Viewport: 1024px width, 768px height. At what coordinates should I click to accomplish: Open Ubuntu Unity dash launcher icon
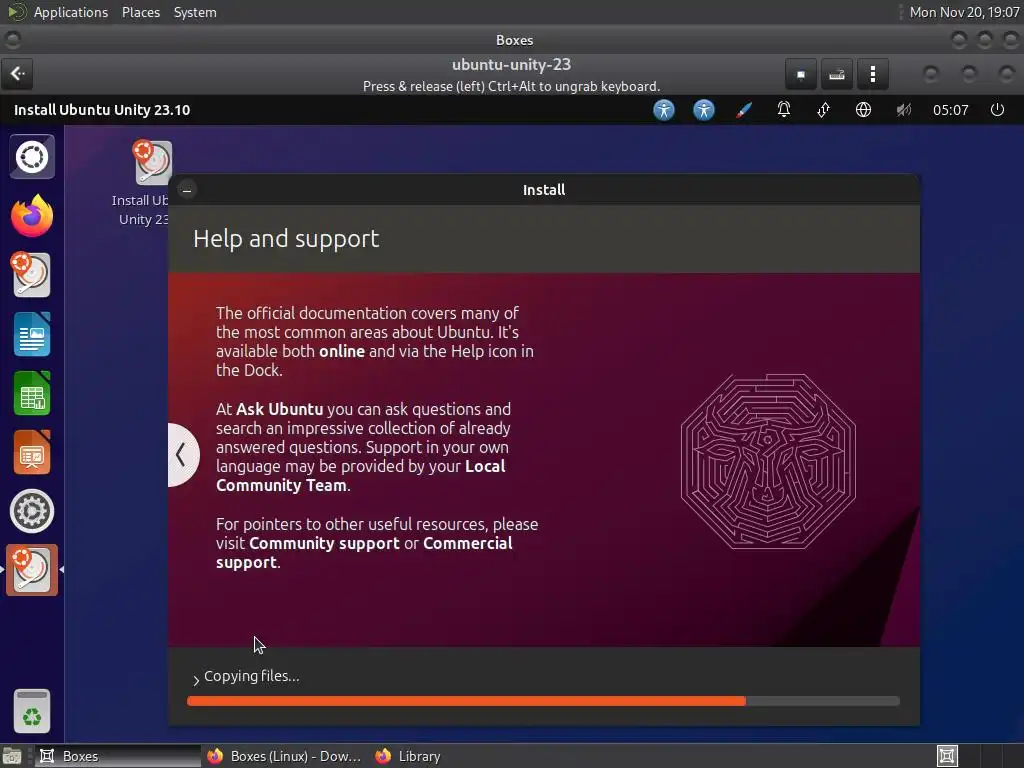click(x=32, y=157)
